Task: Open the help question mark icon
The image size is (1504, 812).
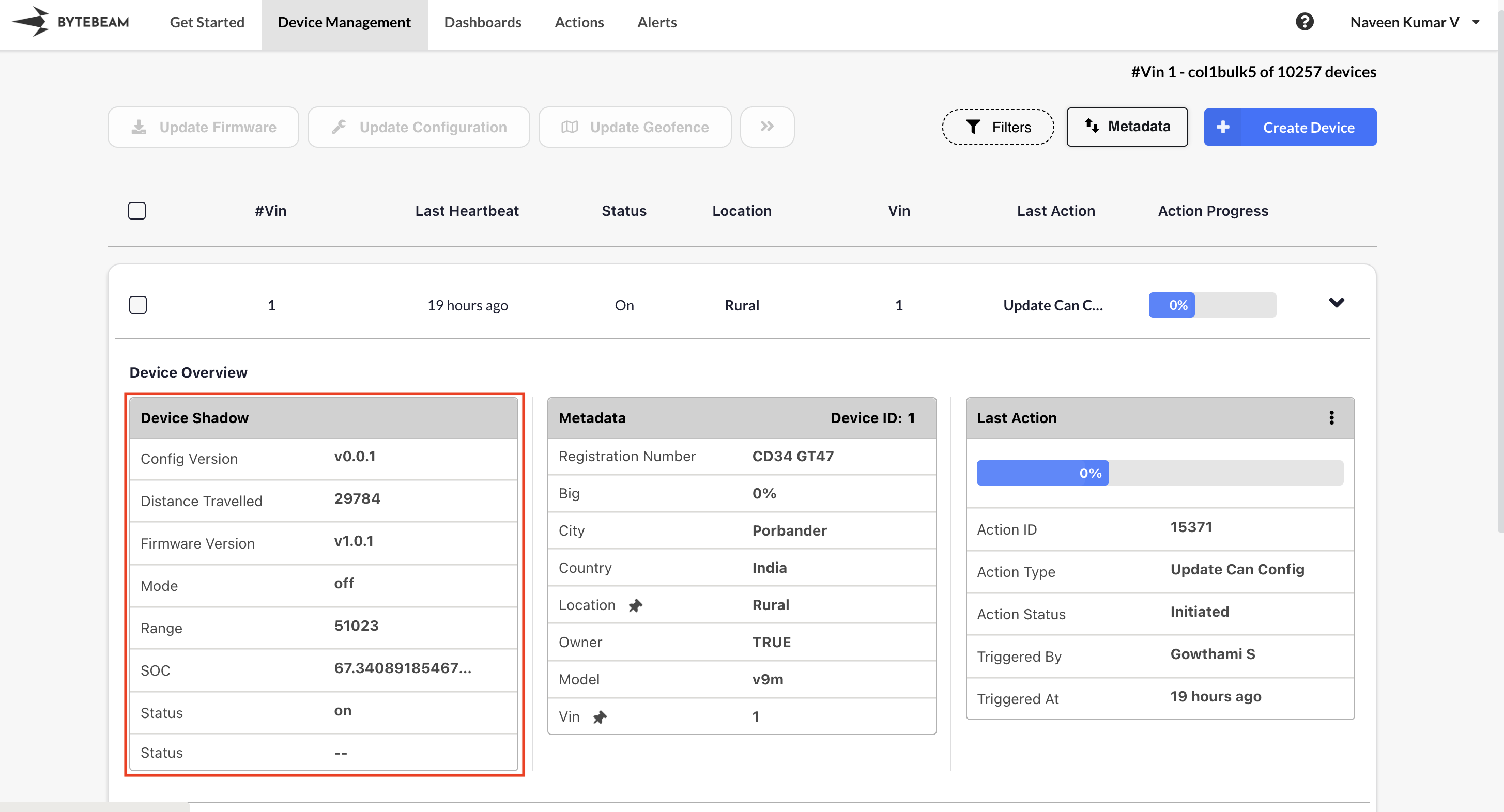Action: pyautogui.click(x=1305, y=22)
